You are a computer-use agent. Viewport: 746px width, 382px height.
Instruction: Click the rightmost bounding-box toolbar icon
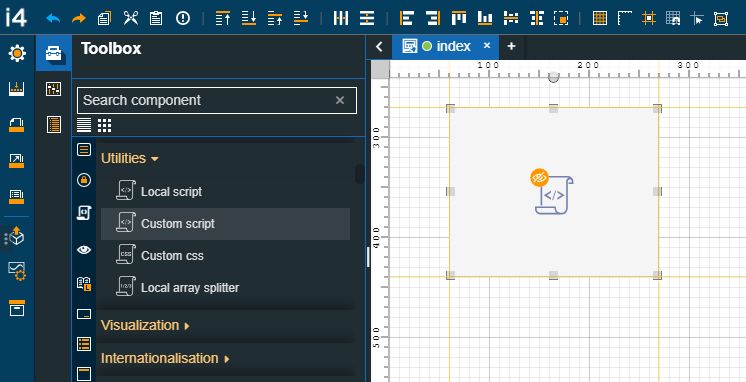pyautogui.click(x=721, y=18)
